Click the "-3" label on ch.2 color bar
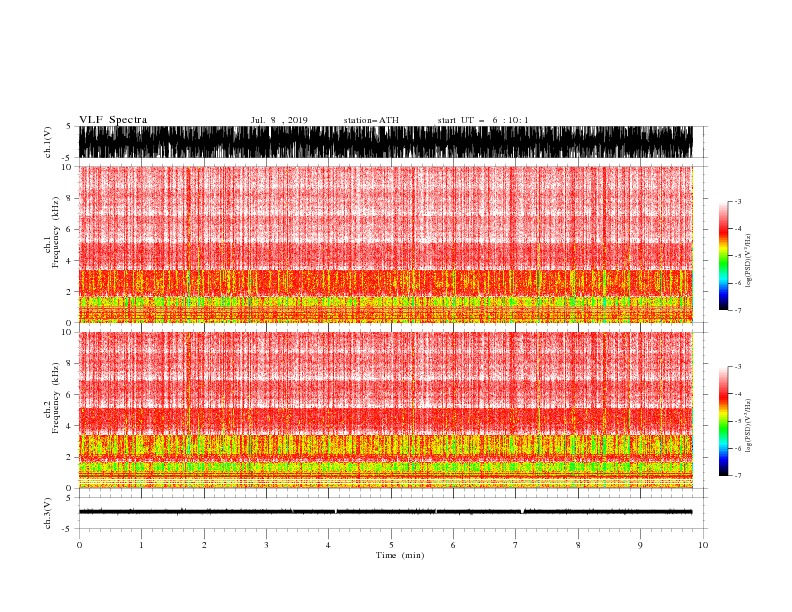This screenshot has width=792, height=612. coord(738,367)
